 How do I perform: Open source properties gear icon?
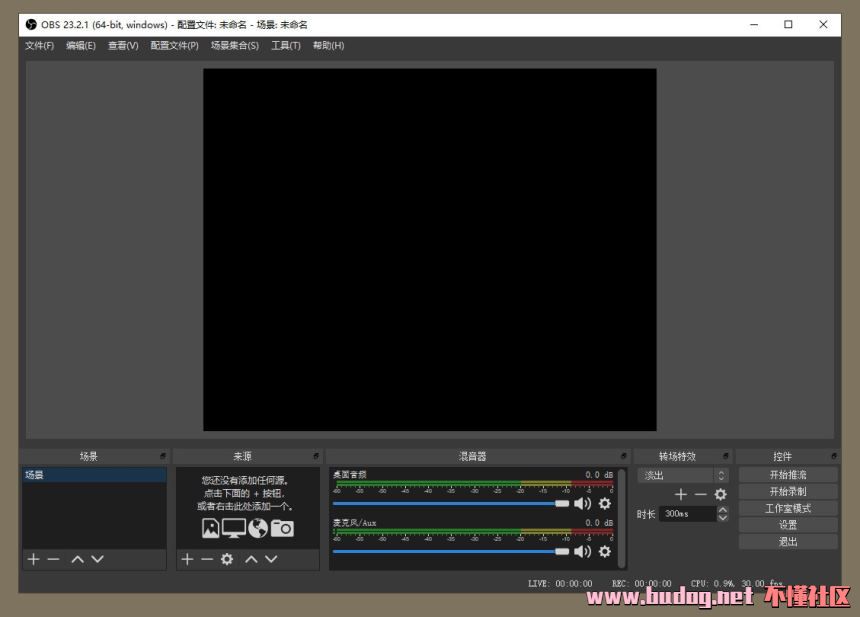pos(227,559)
